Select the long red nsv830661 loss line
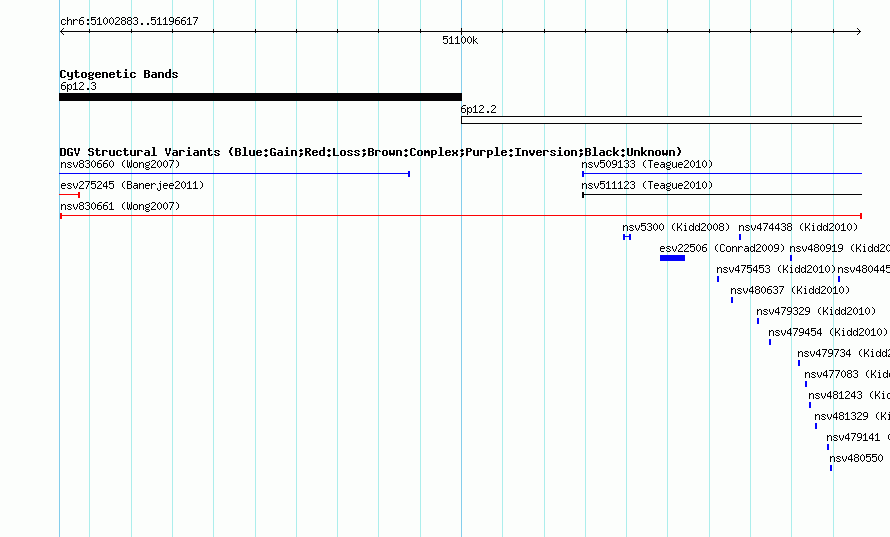The image size is (890, 537). 461,216
